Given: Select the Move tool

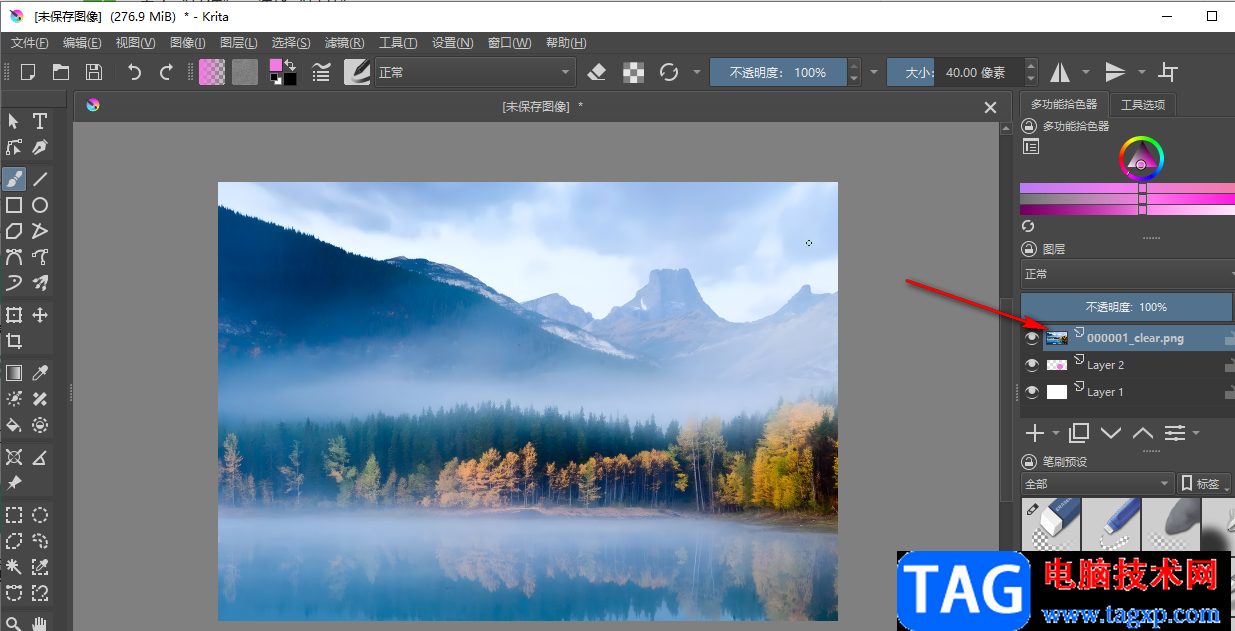Looking at the screenshot, I should [x=40, y=315].
